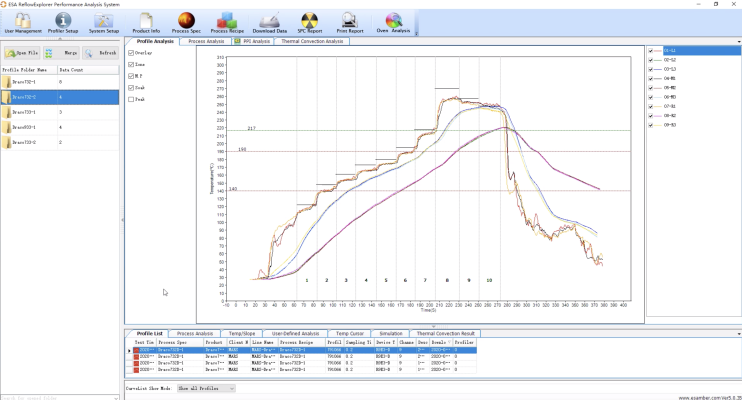Image resolution: width=742 pixels, height=400 pixels.
Task: Open the Process Spec tool
Action: point(186,22)
